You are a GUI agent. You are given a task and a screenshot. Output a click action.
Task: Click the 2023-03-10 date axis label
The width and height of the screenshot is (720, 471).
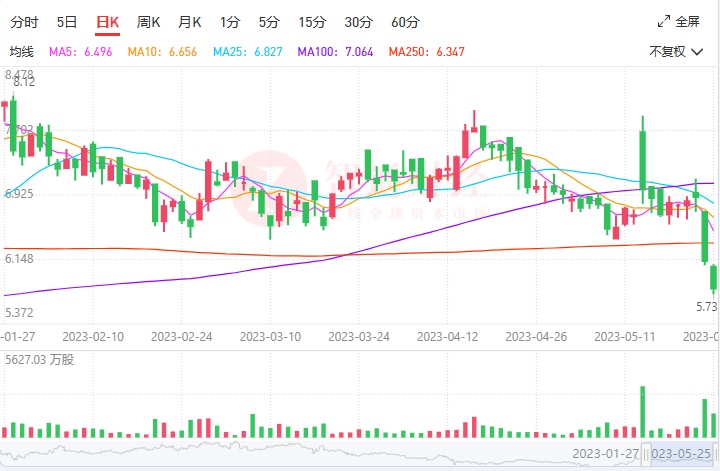point(270,337)
